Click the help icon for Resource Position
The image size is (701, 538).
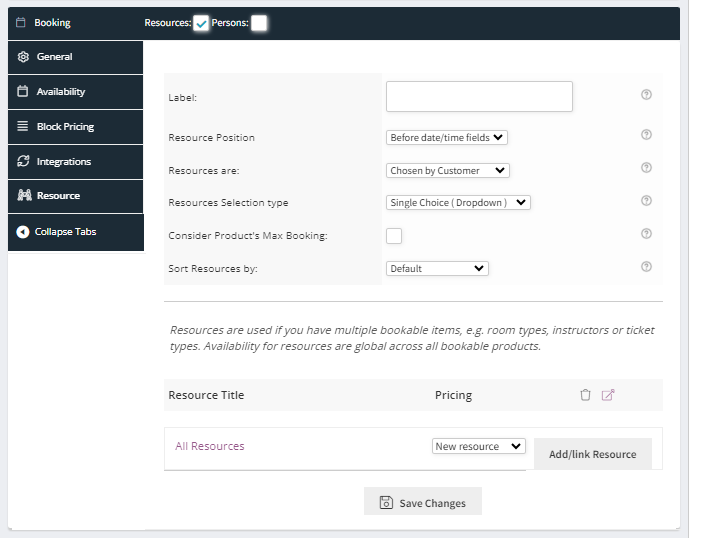click(646, 135)
